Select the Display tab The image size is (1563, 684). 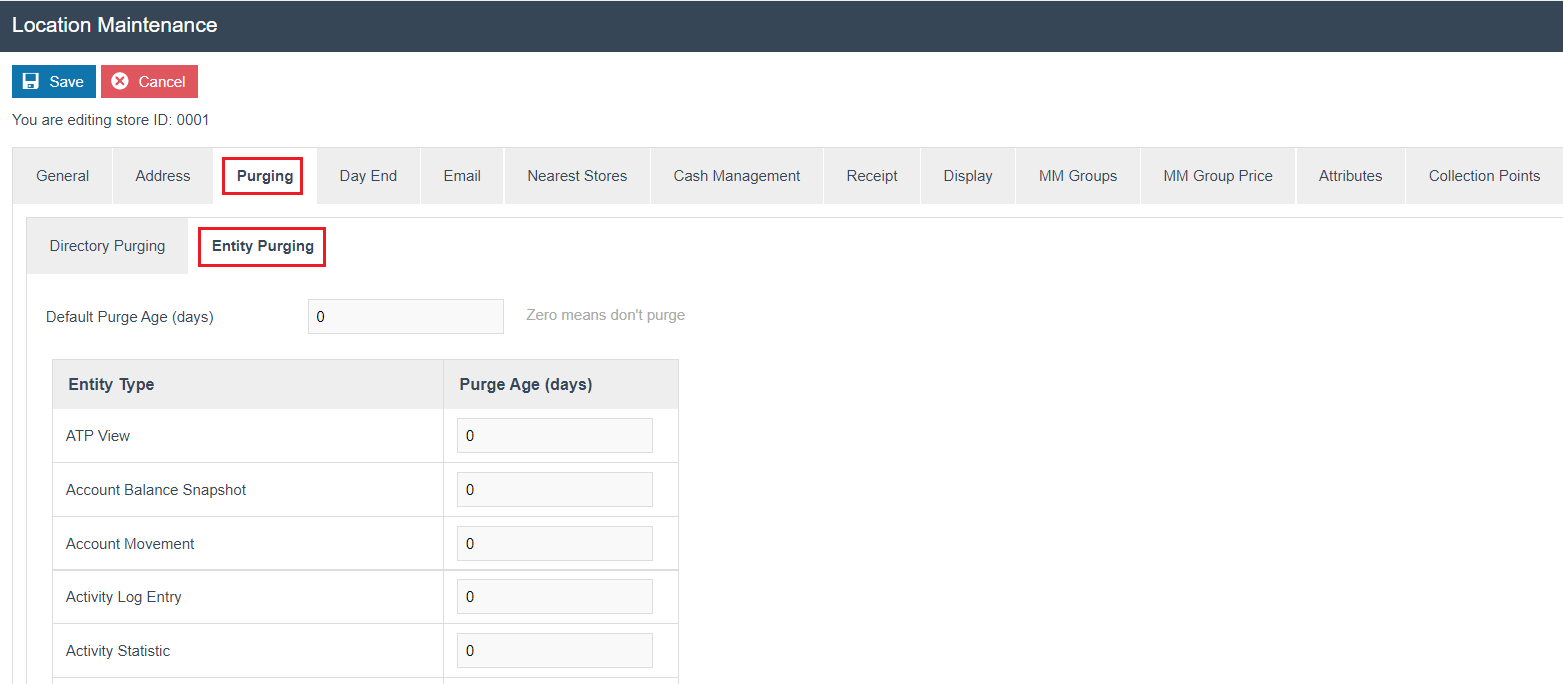[968, 176]
